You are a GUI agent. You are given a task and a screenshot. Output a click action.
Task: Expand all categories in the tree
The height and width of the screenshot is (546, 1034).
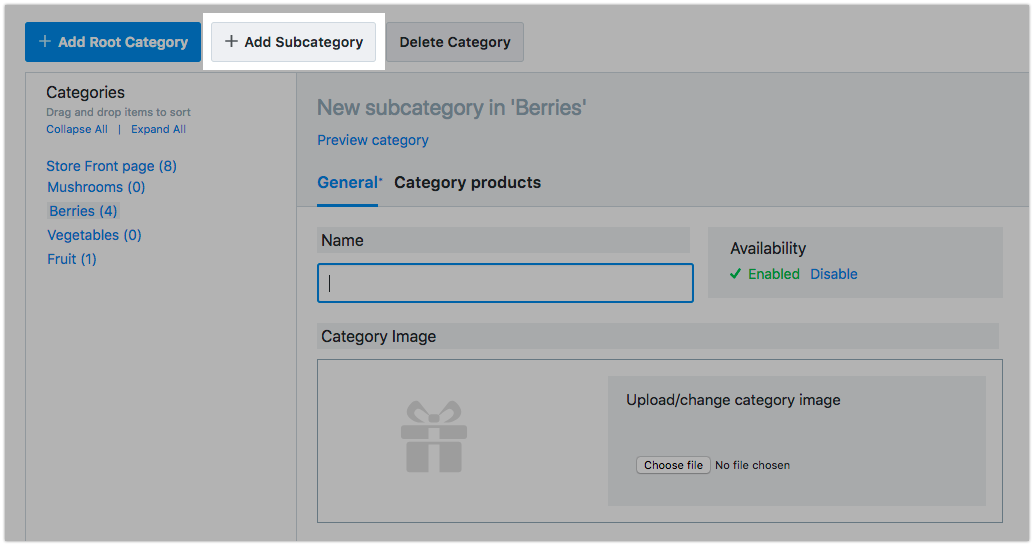[158, 129]
